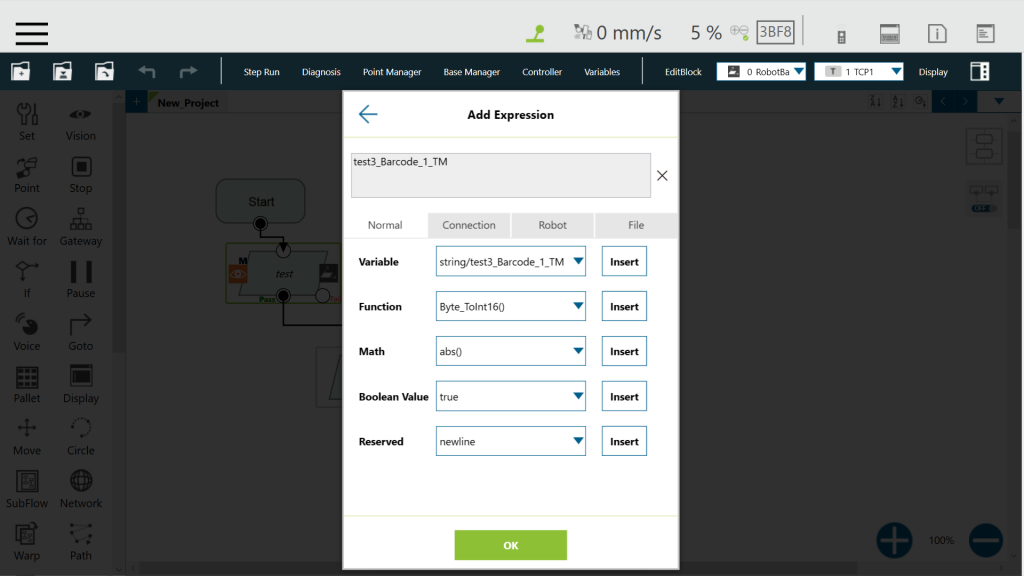Viewport: 1024px width, 576px height.
Task: Open Point Manager in the toolbar
Action: click(x=392, y=72)
